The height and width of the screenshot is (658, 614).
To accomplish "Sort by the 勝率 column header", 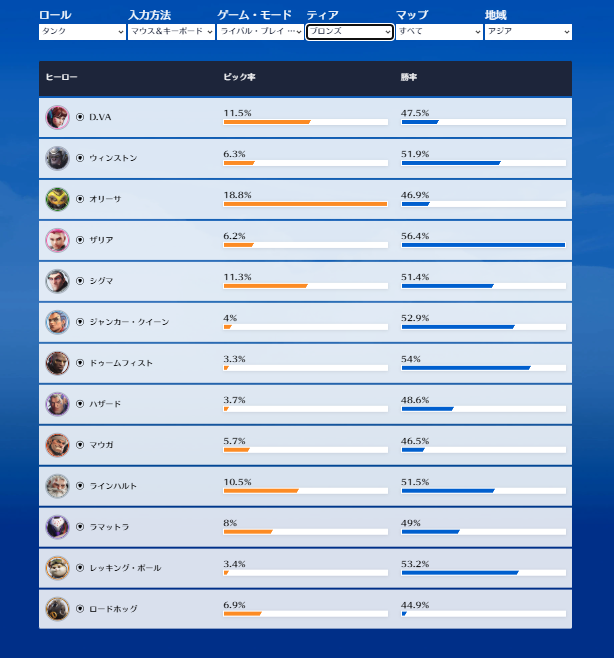I will 409,77.
